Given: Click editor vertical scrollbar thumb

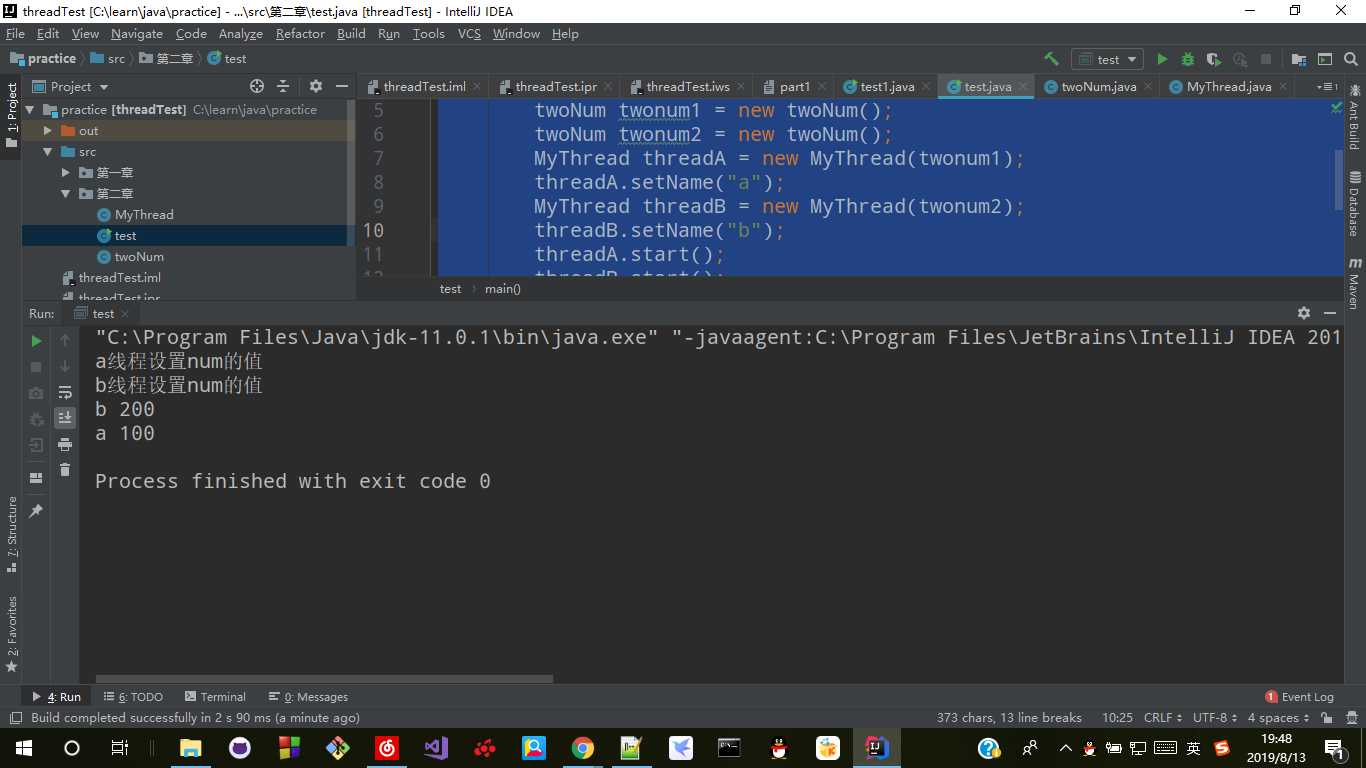Looking at the screenshot, I should (x=1339, y=180).
